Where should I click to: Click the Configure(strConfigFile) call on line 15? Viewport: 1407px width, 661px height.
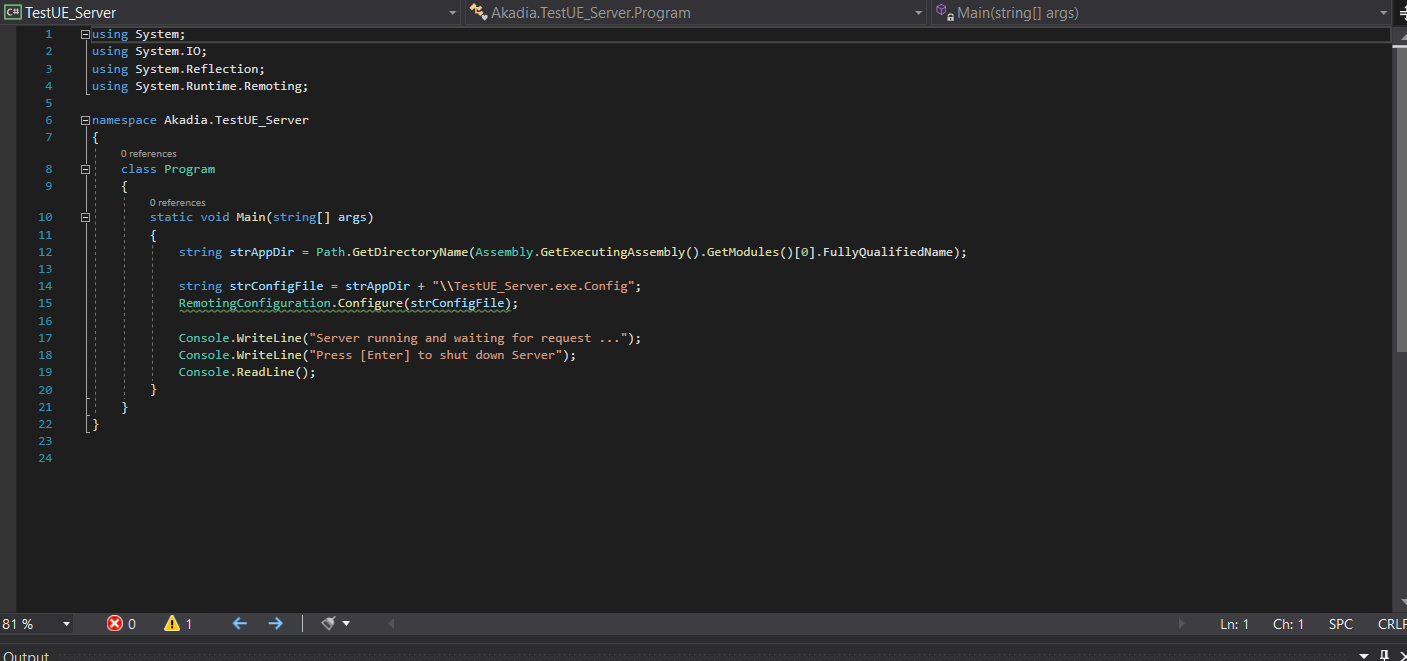(x=424, y=303)
